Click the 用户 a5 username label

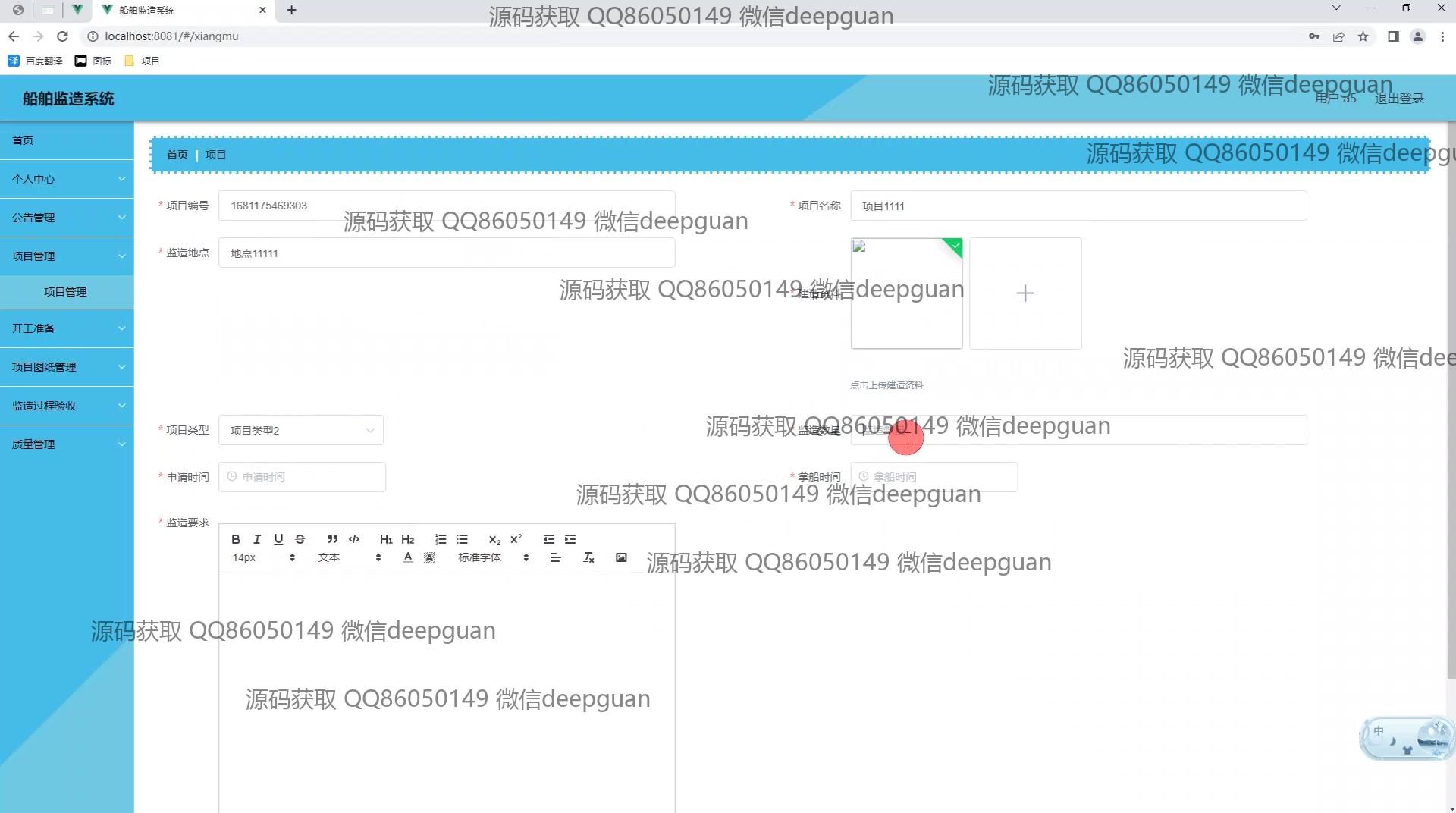(x=1335, y=99)
